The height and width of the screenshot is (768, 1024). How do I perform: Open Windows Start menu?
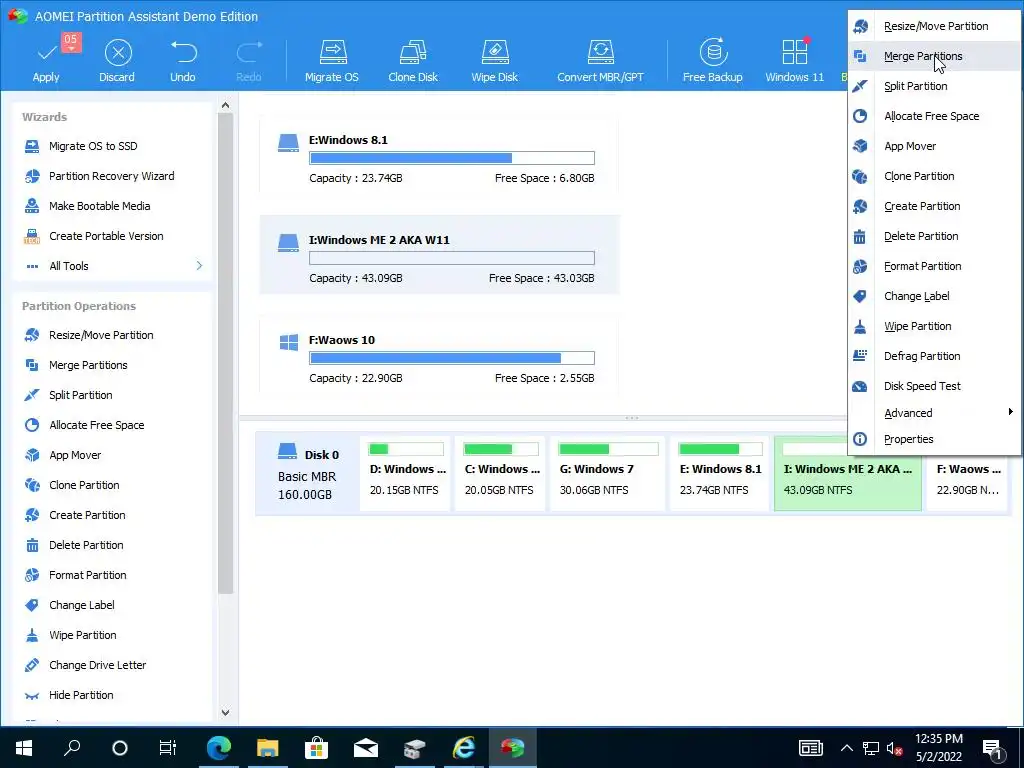click(x=24, y=748)
